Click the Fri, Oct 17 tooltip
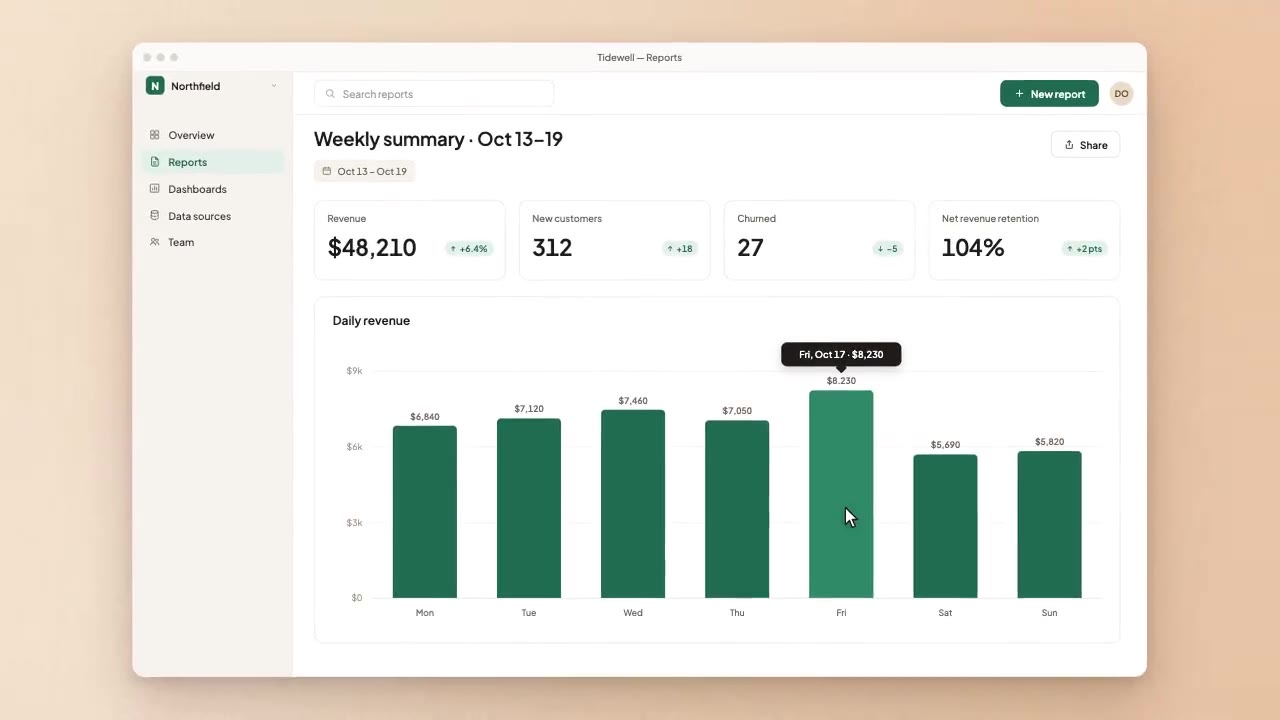Image resolution: width=1280 pixels, height=720 pixels. (841, 354)
